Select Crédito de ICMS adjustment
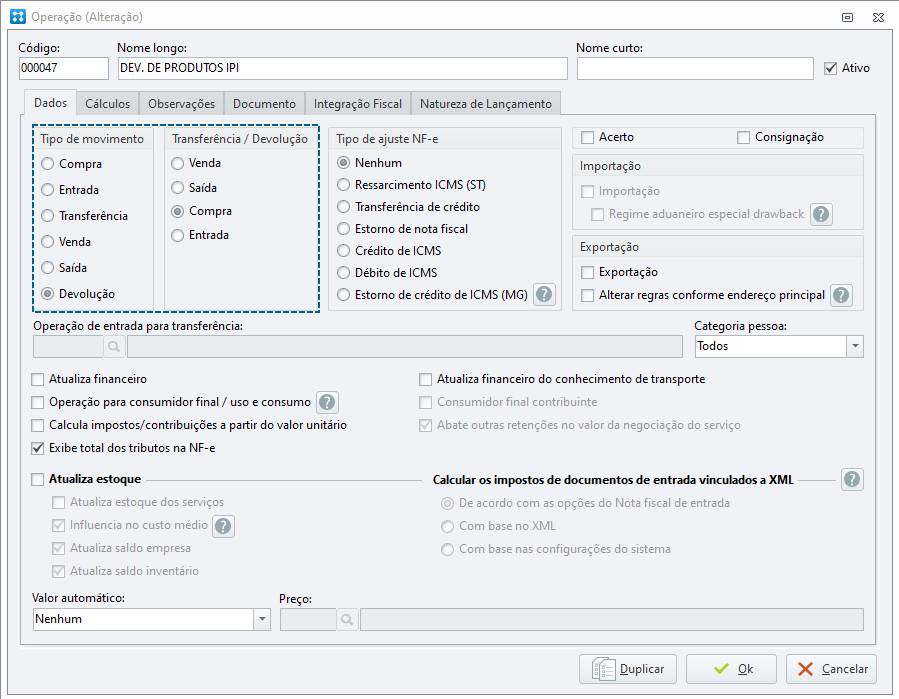The image size is (899, 699). coord(343,251)
